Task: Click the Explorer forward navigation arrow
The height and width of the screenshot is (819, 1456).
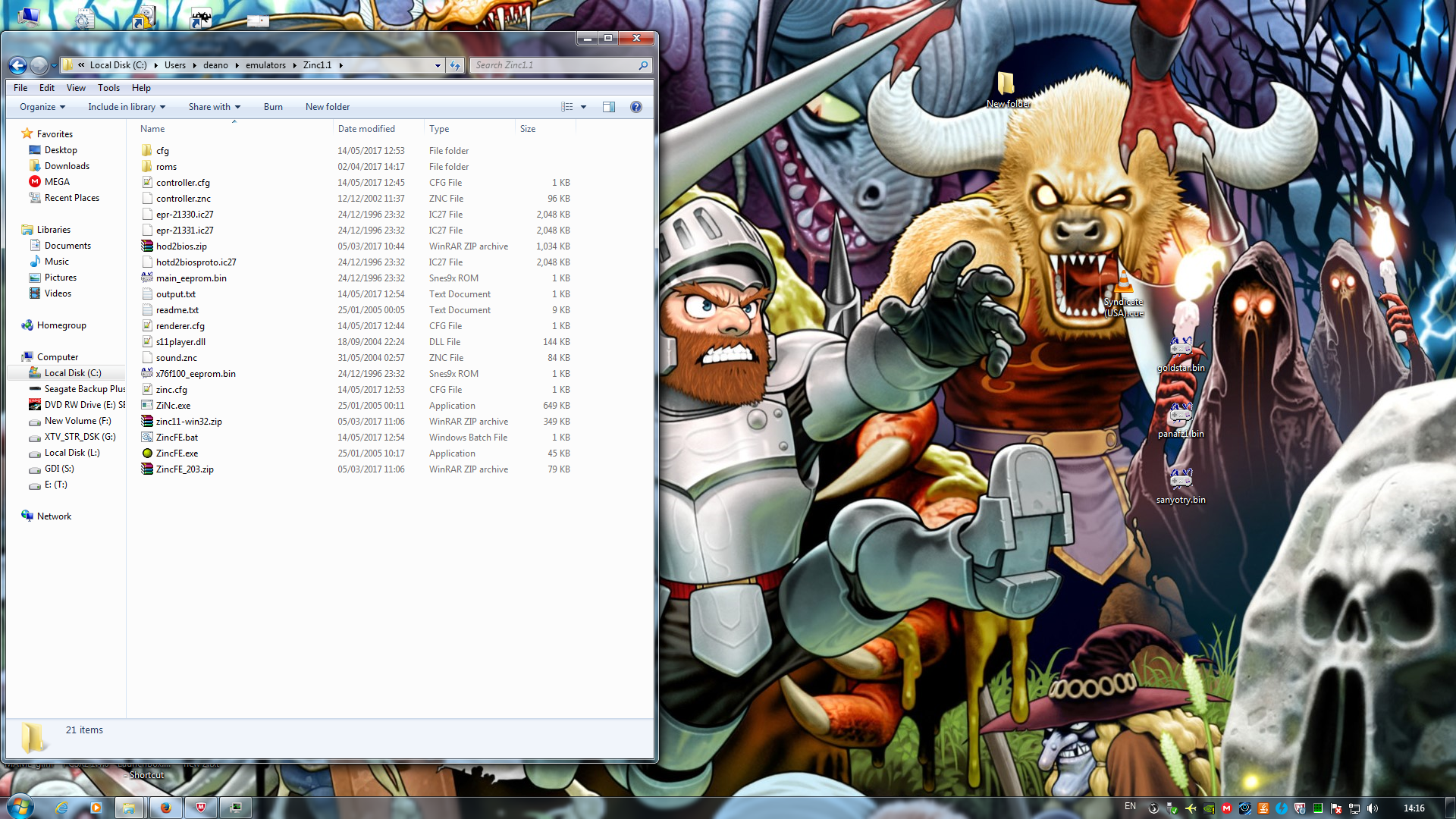Action: click(39, 65)
